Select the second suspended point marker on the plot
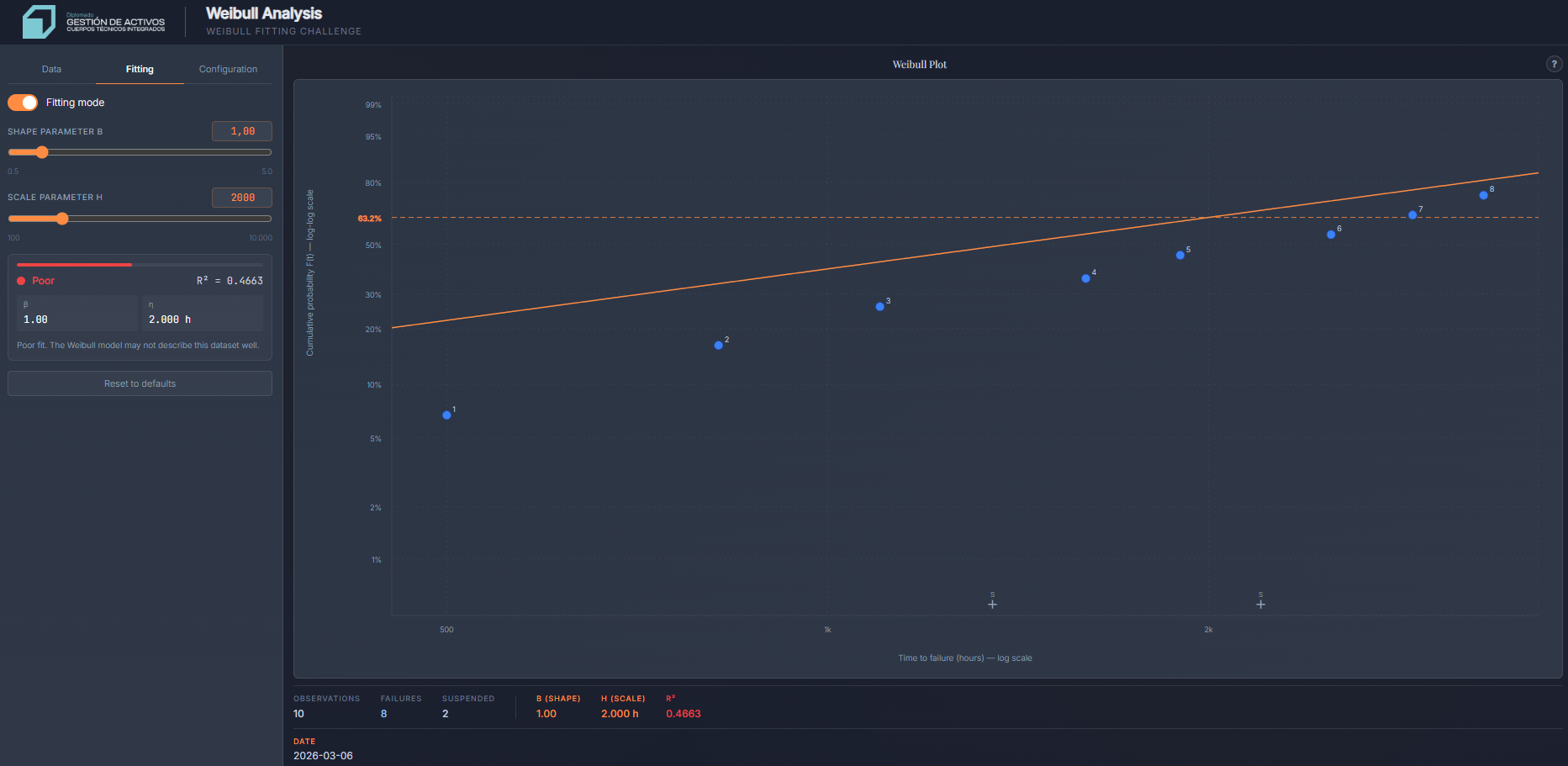The image size is (1568, 766). (x=1260, y=603)
